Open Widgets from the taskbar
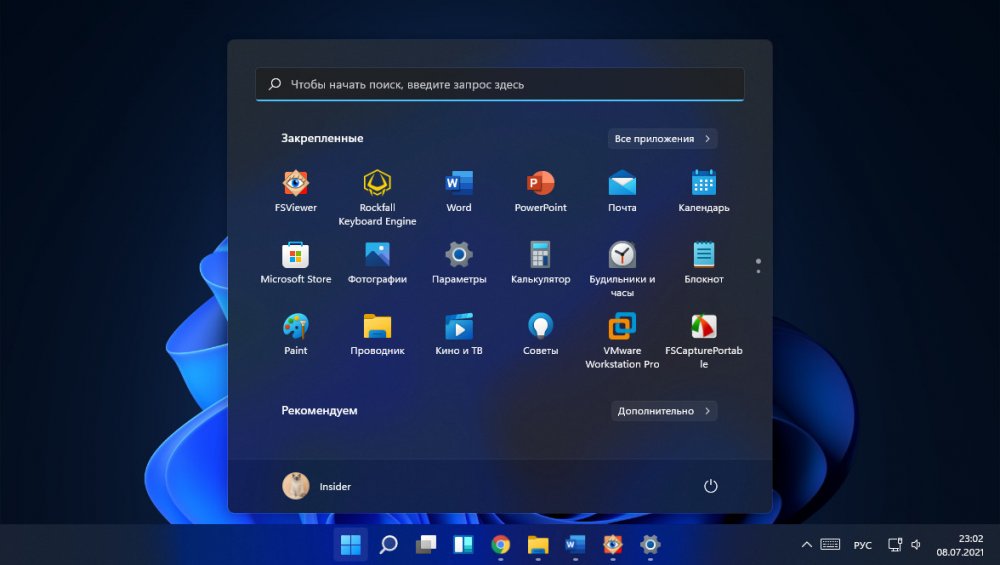1000x565 pixels. click(x=463, y=545)
